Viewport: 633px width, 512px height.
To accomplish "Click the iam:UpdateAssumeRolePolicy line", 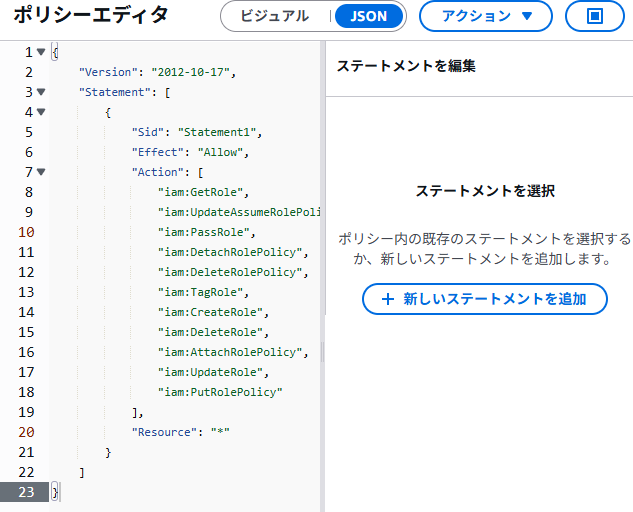I will click(239, 212).
